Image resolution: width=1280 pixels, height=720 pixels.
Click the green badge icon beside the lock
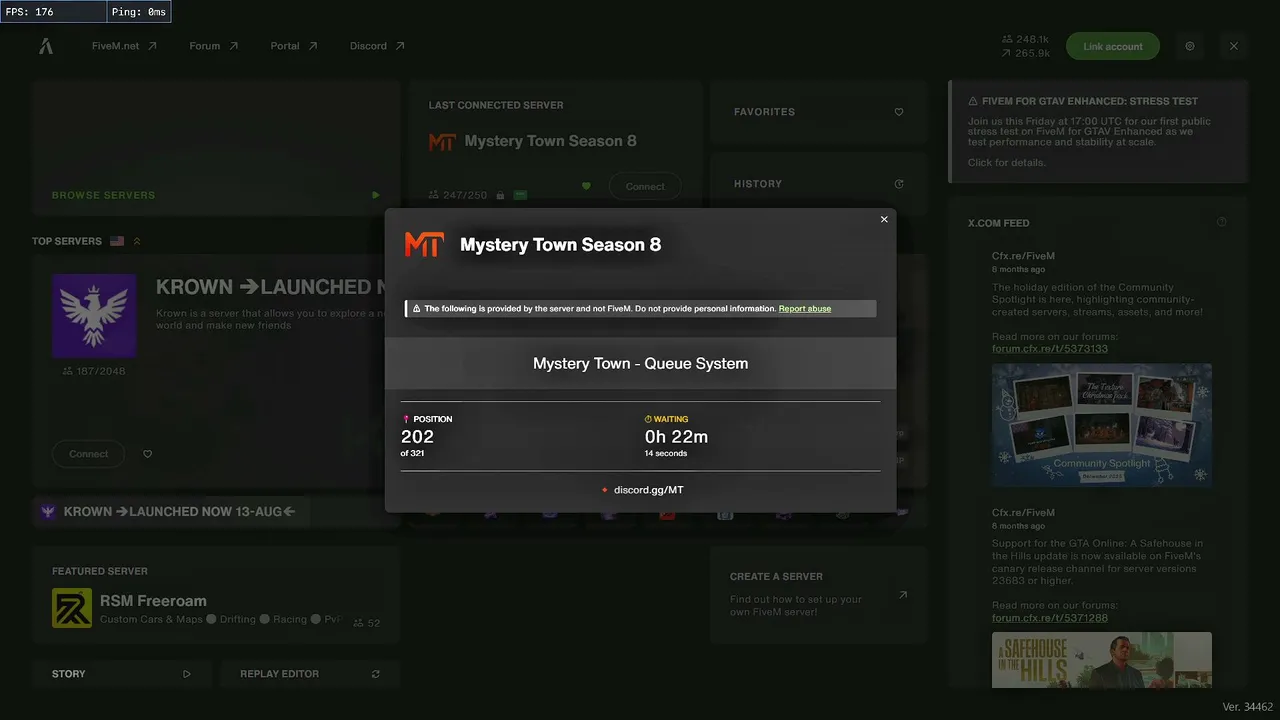tap(520, 195)
